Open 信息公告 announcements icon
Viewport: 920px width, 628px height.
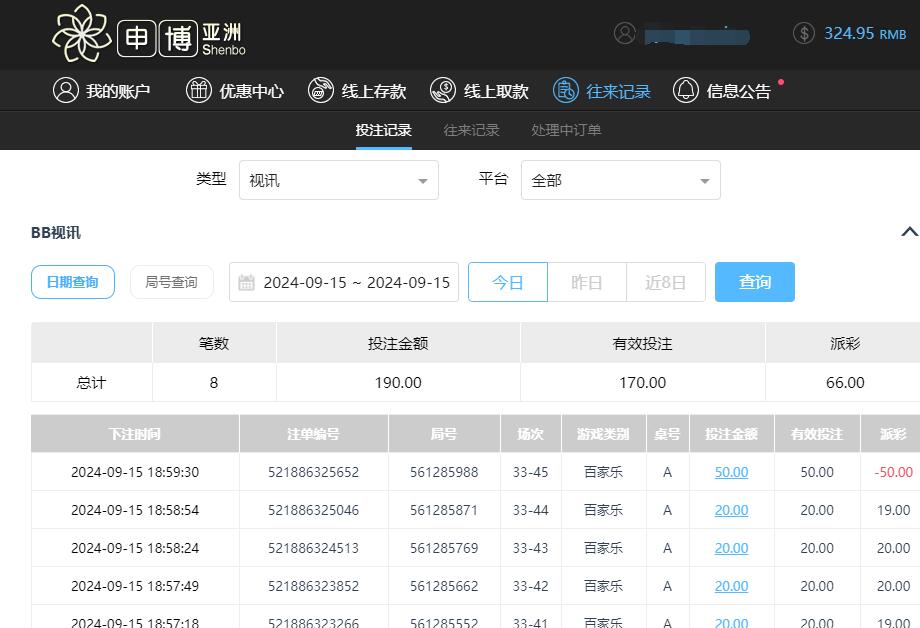(x=686, y=91)
